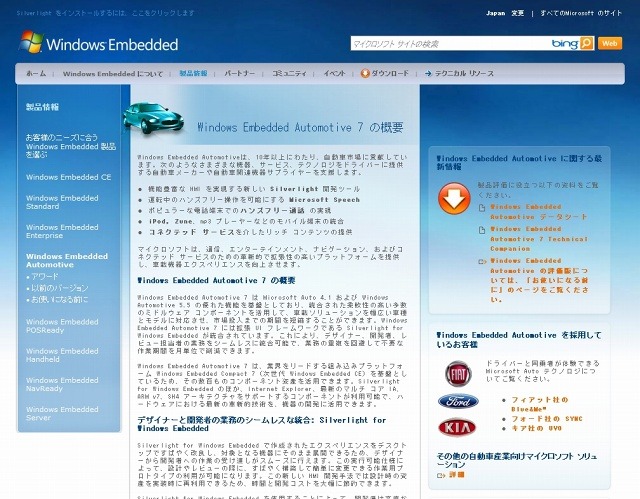Click the arrow icon beside 詳細

pos(441,475)
